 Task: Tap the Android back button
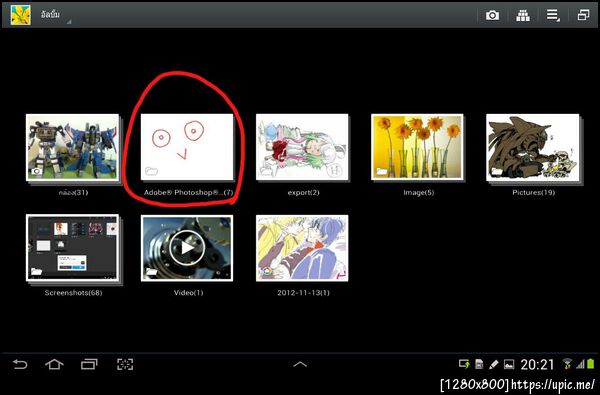point(20,364)
